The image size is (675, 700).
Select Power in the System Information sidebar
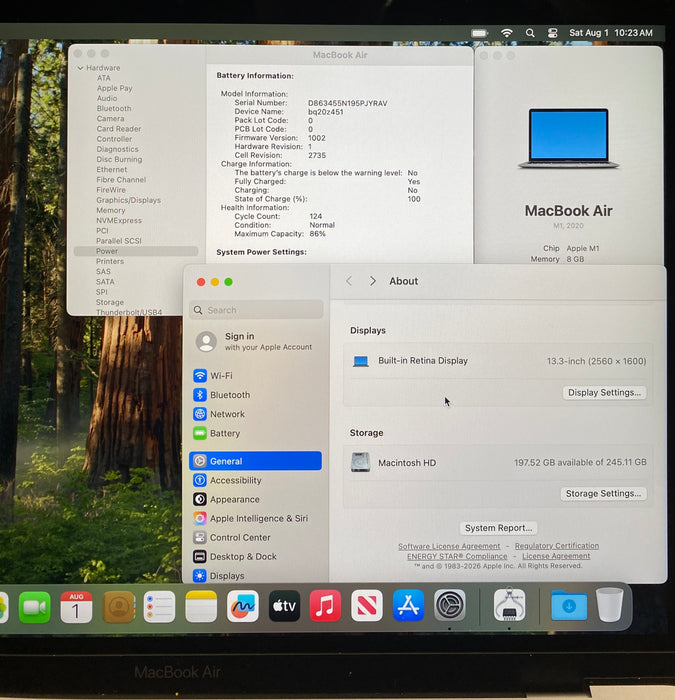[x=136, y=251]
